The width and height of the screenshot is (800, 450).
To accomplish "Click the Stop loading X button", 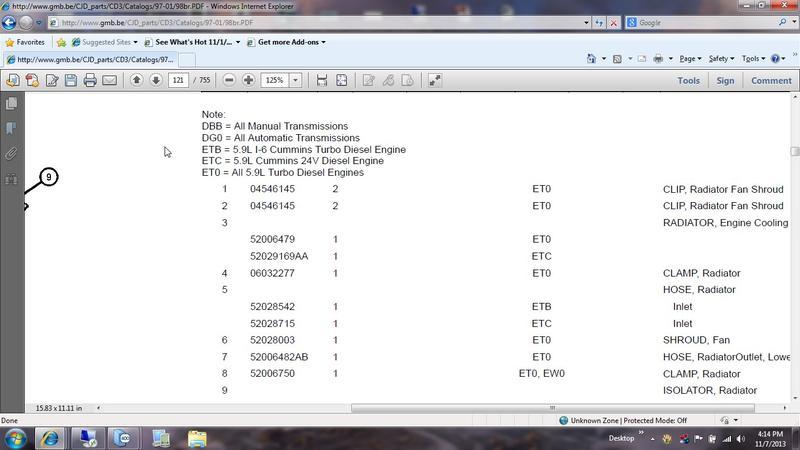I will click(614, 22).
